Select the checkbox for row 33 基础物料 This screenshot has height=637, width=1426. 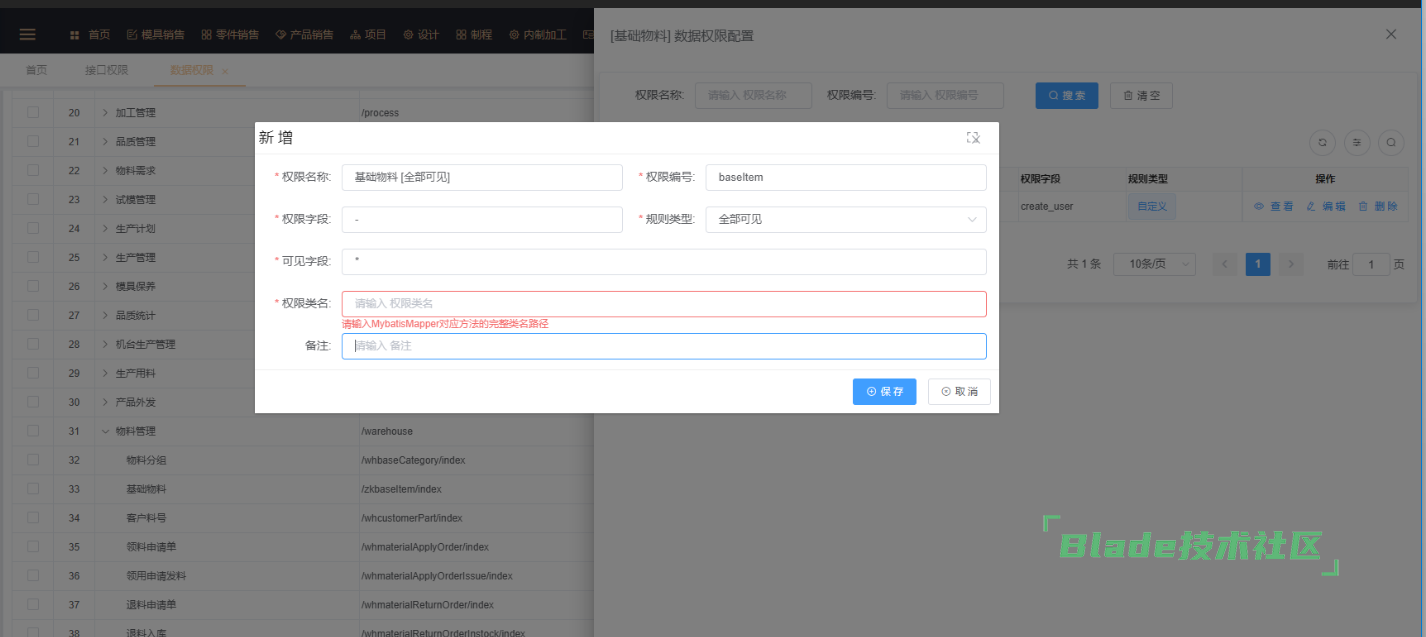point(33,489)
